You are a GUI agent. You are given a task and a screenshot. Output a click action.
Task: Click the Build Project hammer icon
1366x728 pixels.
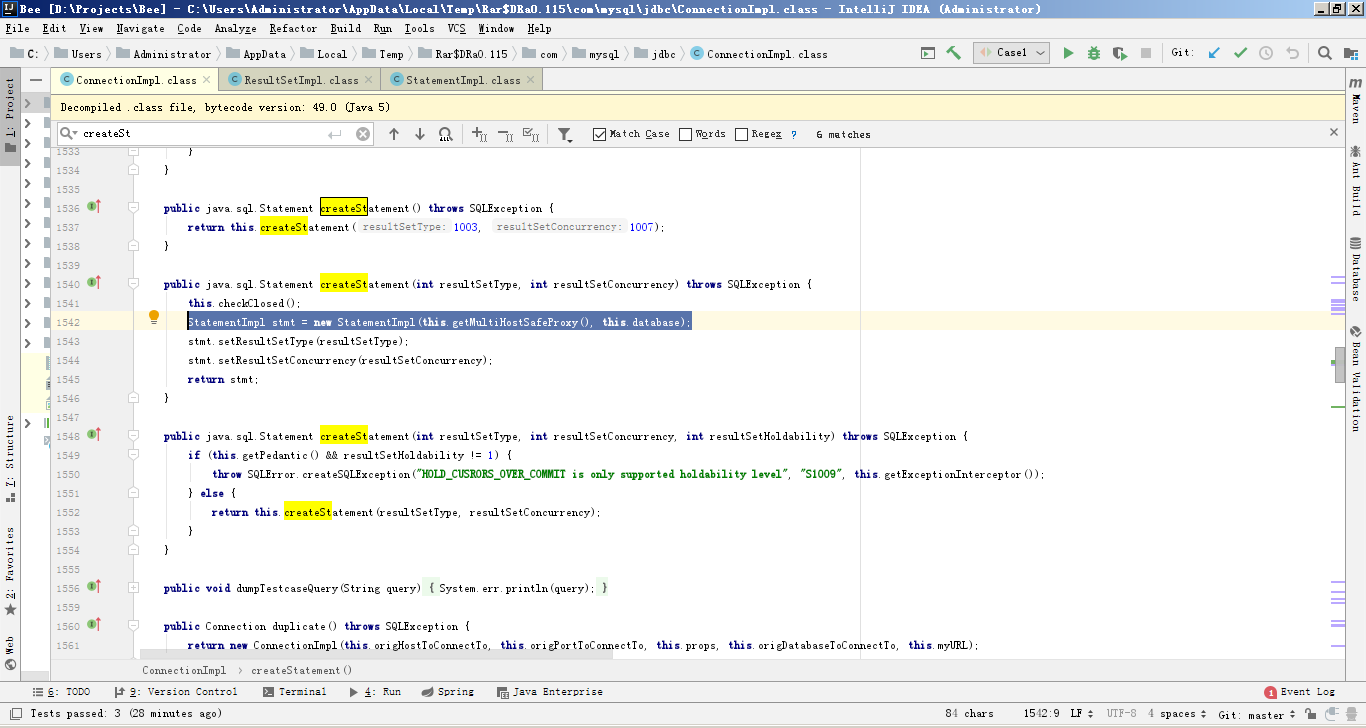pos(953,53)
